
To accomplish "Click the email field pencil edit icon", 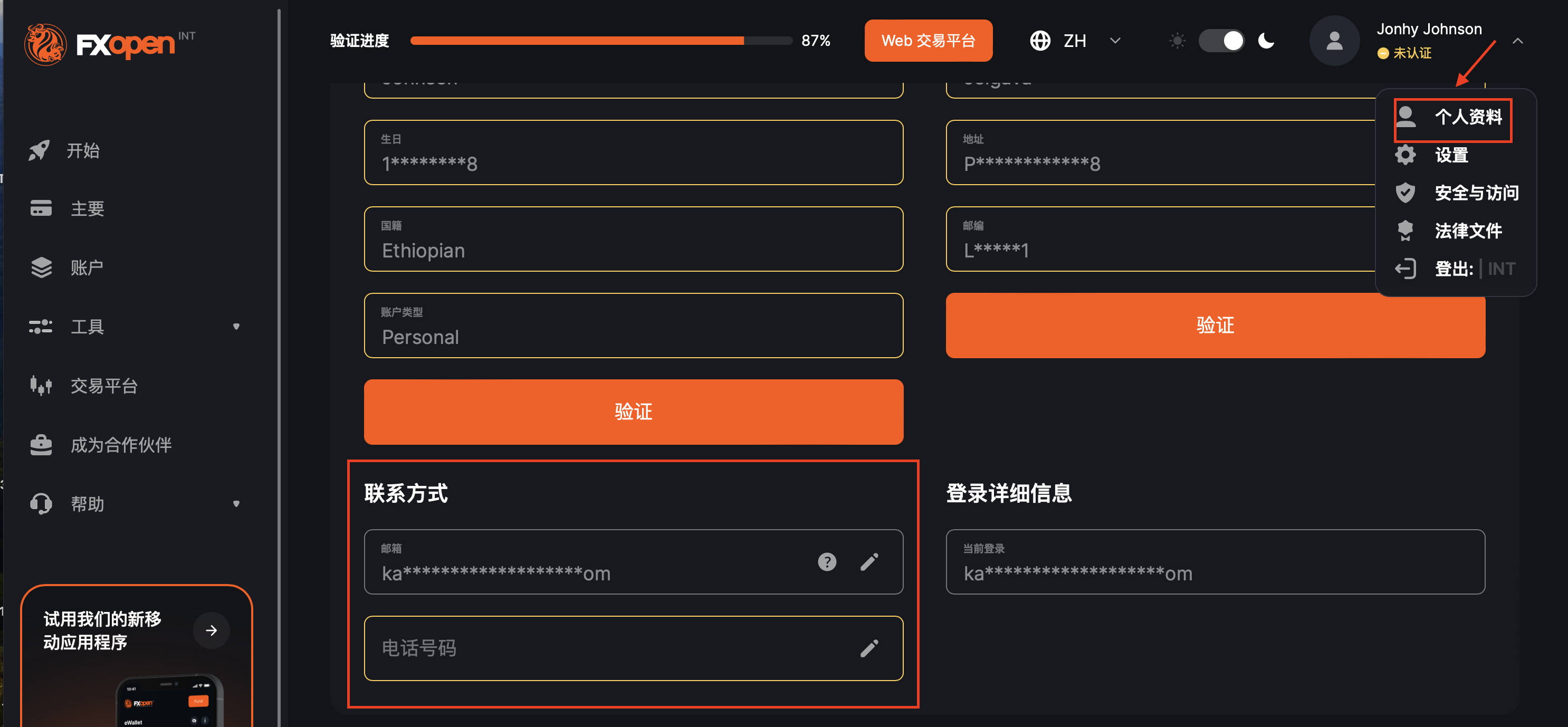I will (868, 561).
